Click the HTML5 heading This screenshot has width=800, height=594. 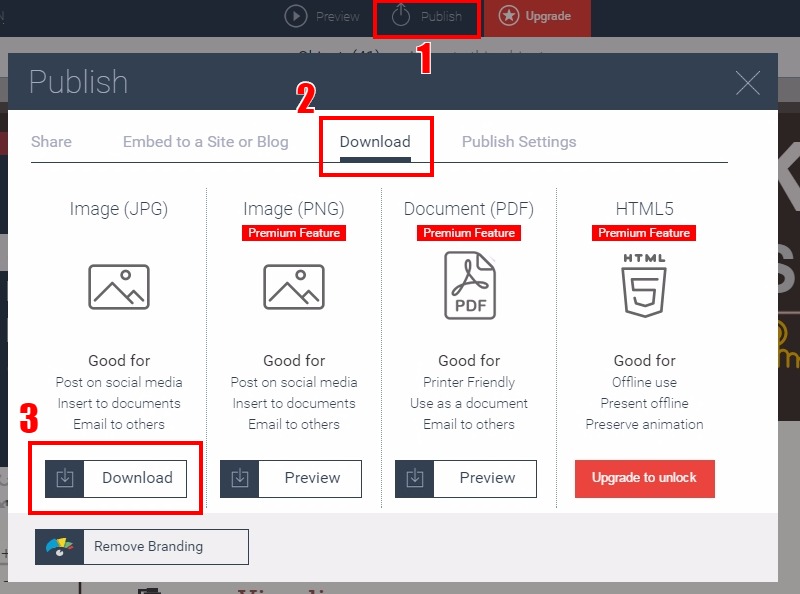click(x=644, y=209)
